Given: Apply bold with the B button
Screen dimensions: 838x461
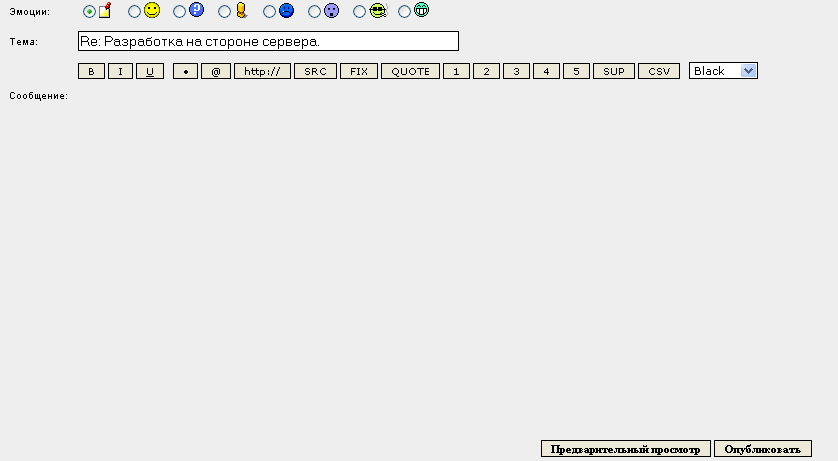Looking at the screenshot, I should 91,72.
